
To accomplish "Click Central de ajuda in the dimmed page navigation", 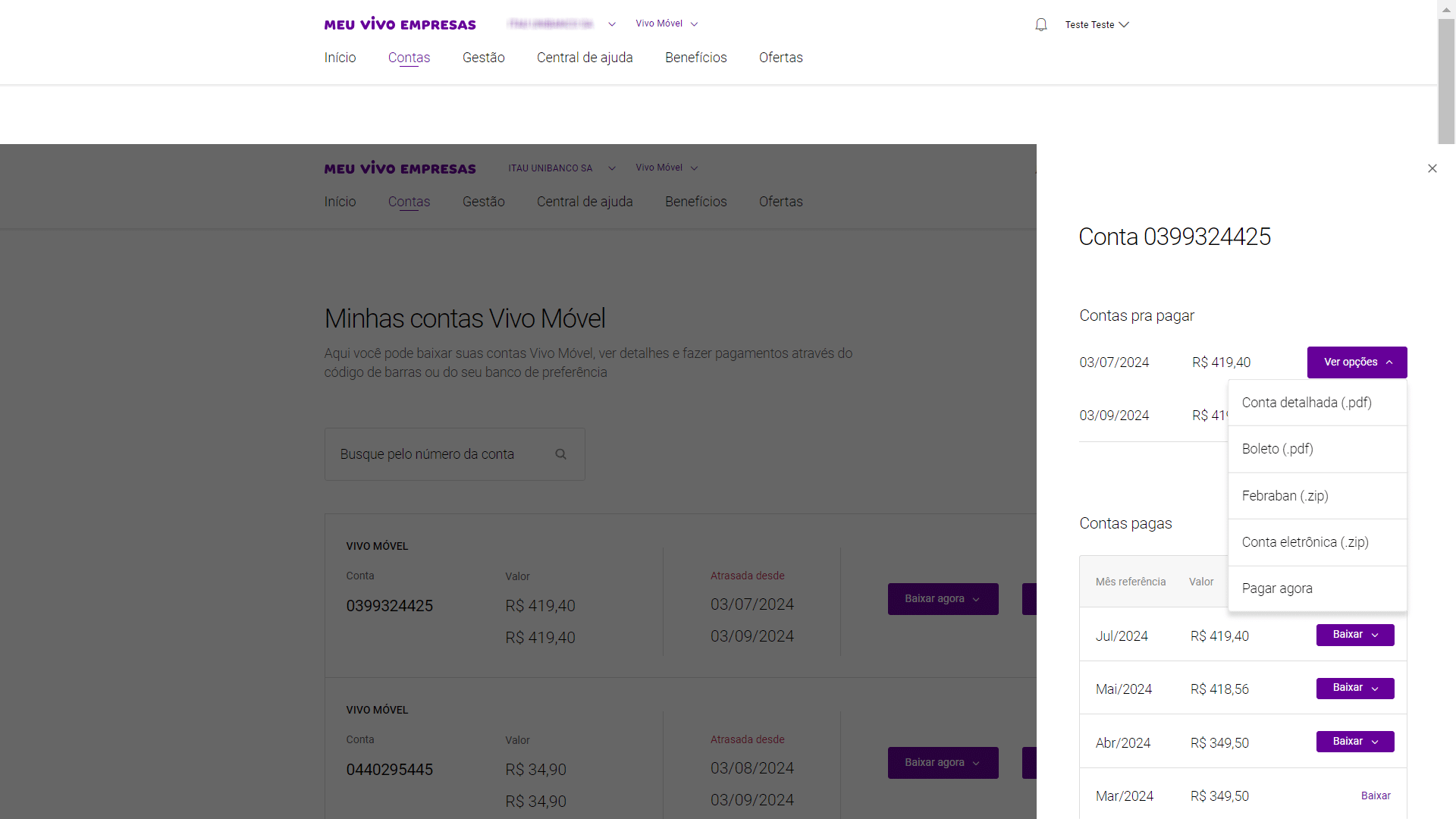I will 585,202.
